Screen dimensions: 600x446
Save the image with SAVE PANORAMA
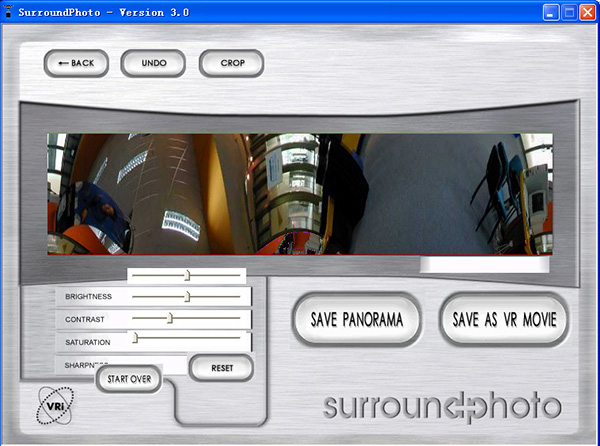click(357, 319)
